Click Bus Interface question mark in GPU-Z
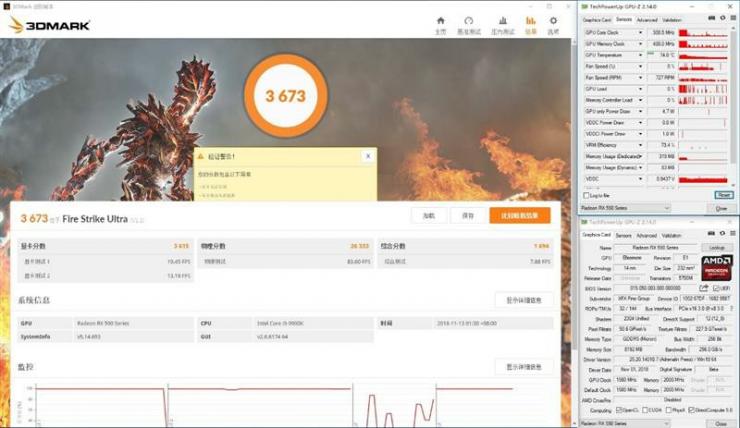The width and height of the screenshot is (740, 428). pyautogui.click(x=732, y=309)
